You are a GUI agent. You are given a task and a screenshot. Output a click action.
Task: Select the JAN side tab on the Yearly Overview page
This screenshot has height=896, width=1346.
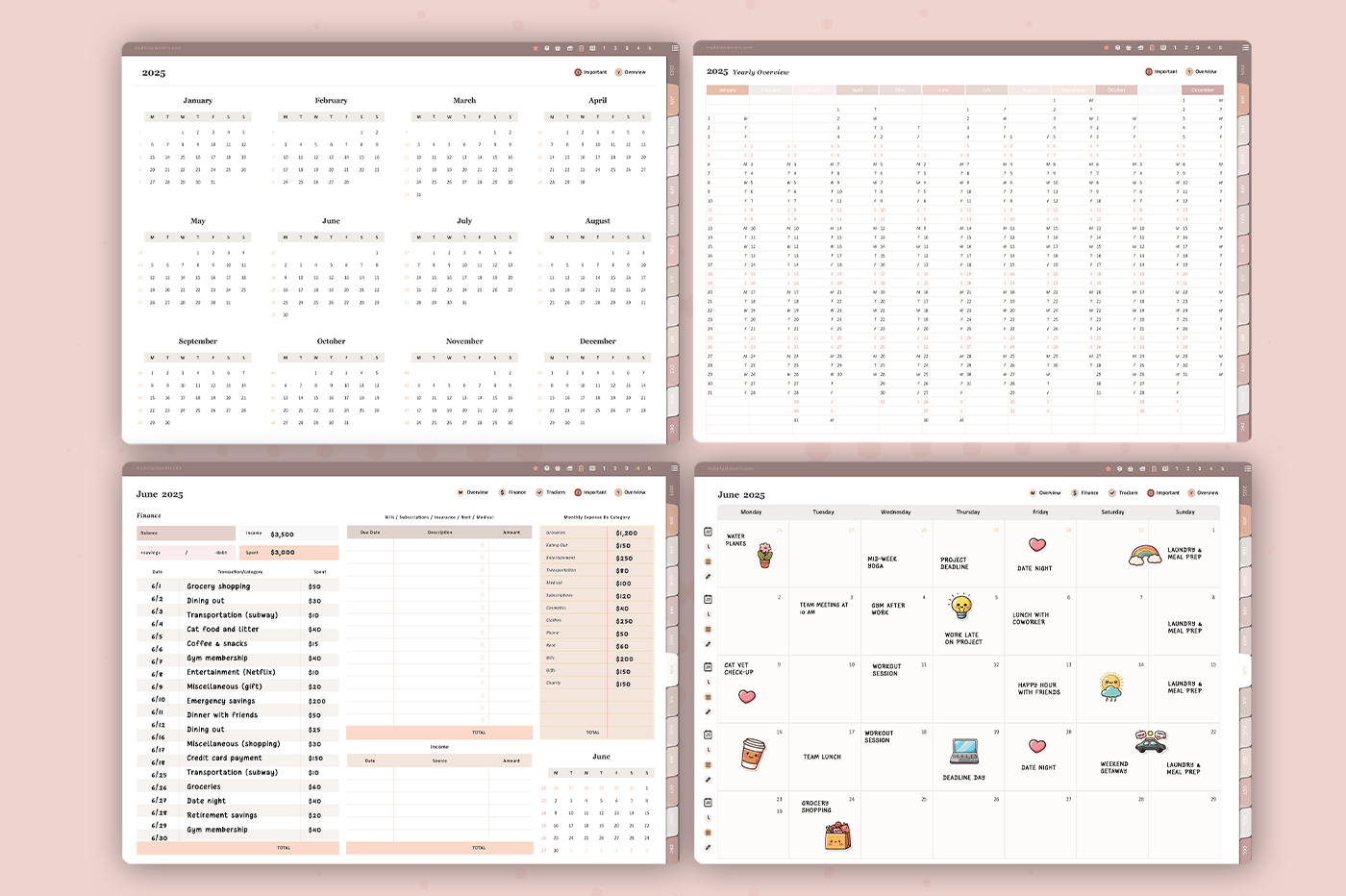tap(1244, 99)
